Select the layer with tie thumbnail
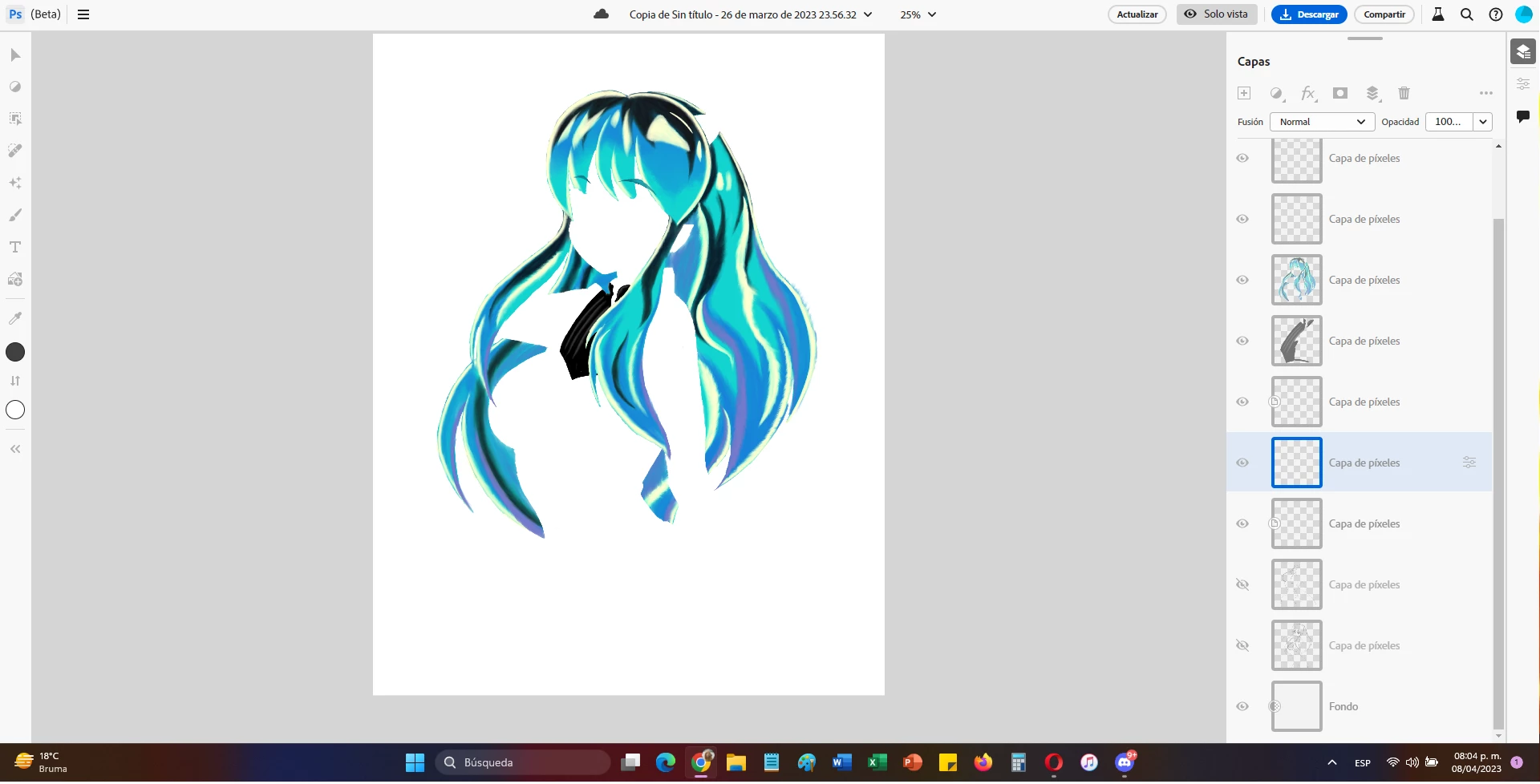 click(x=1360, y=341)
